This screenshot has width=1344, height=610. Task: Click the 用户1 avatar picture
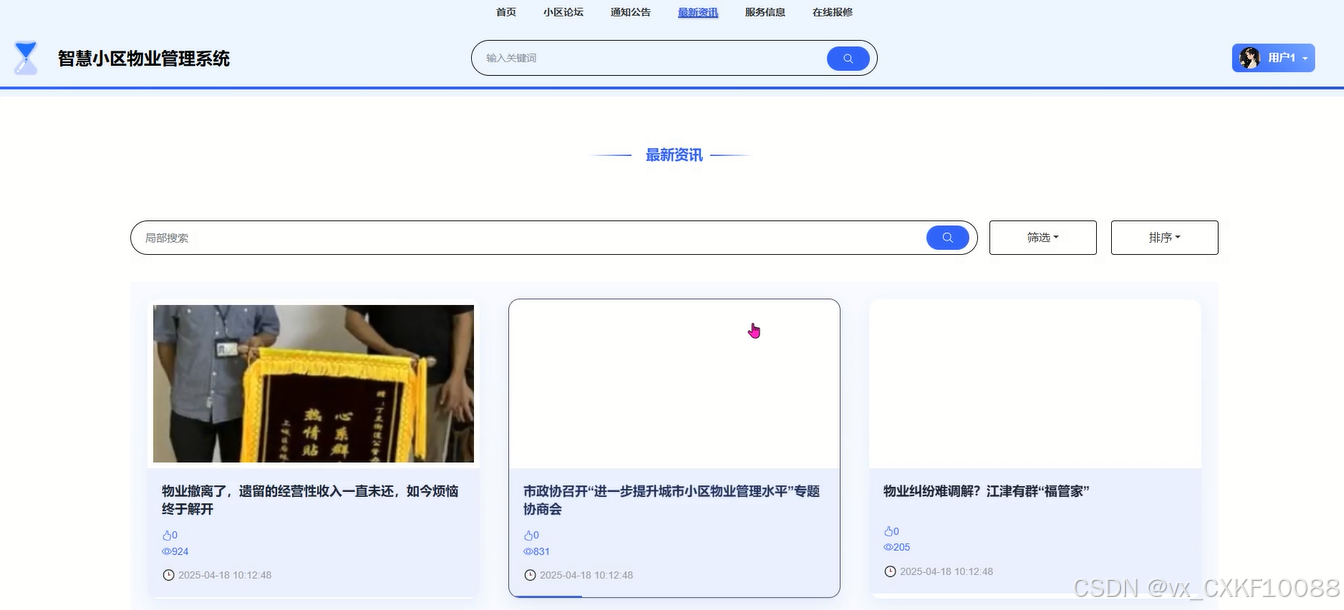[x=1249, y=58]
